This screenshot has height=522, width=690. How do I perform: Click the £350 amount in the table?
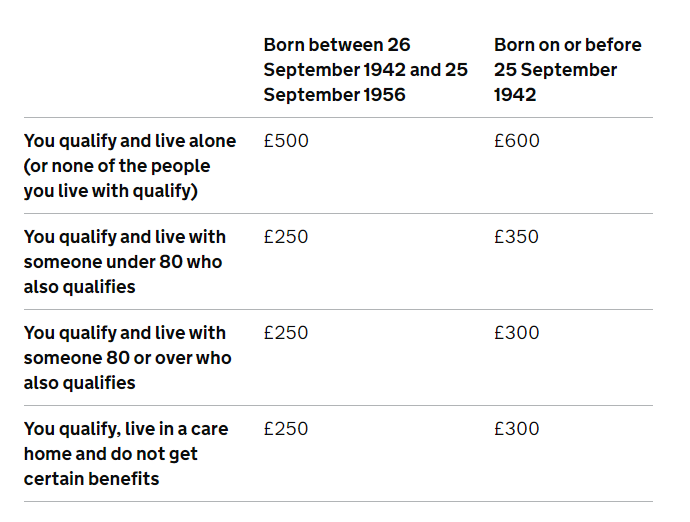click(516, 237)
